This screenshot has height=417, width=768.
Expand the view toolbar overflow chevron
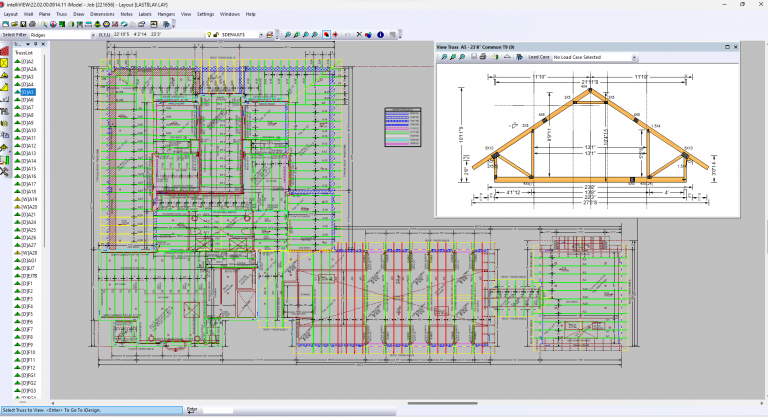tap(400, 35)
